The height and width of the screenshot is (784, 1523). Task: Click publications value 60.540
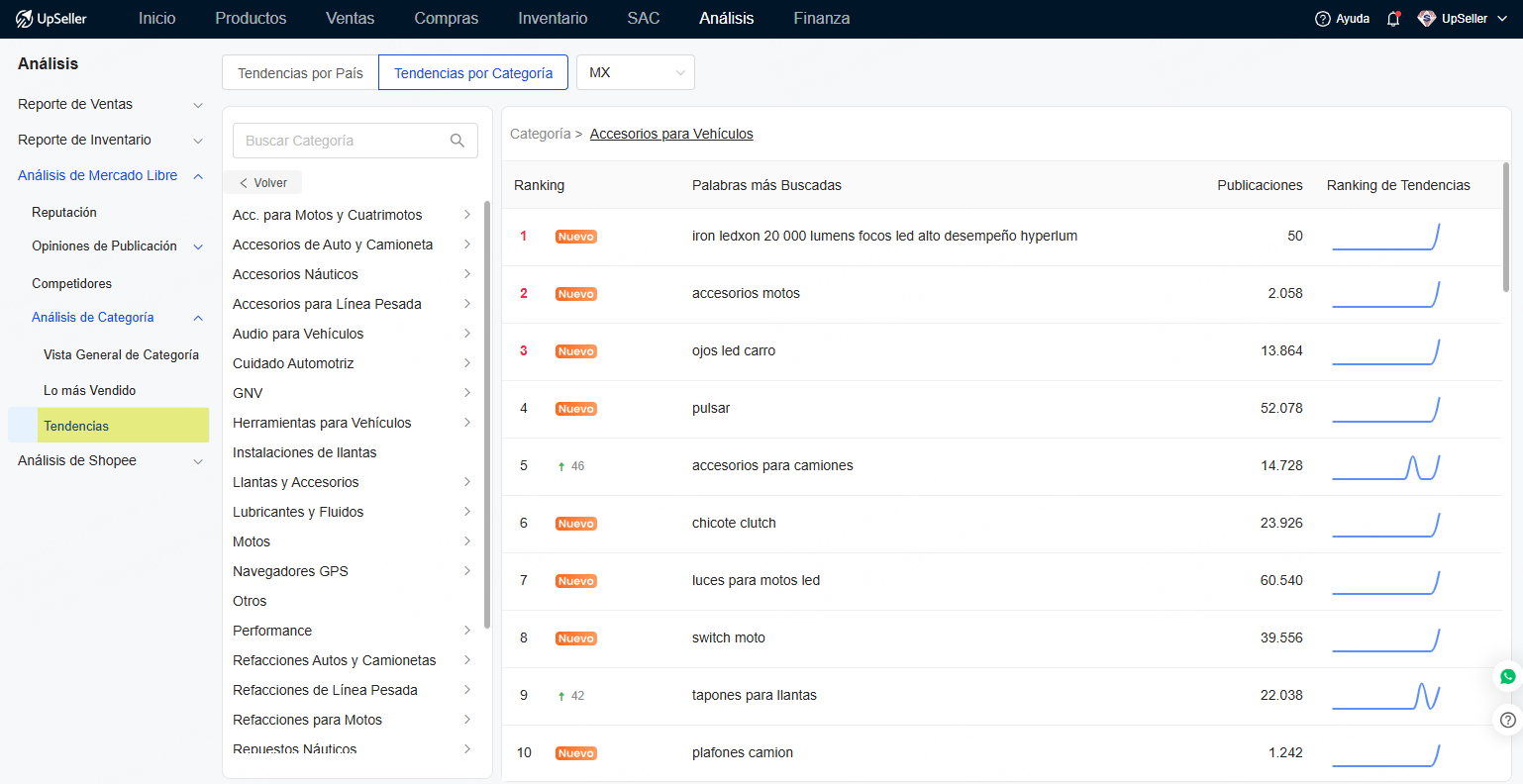tap(1281, 581)
